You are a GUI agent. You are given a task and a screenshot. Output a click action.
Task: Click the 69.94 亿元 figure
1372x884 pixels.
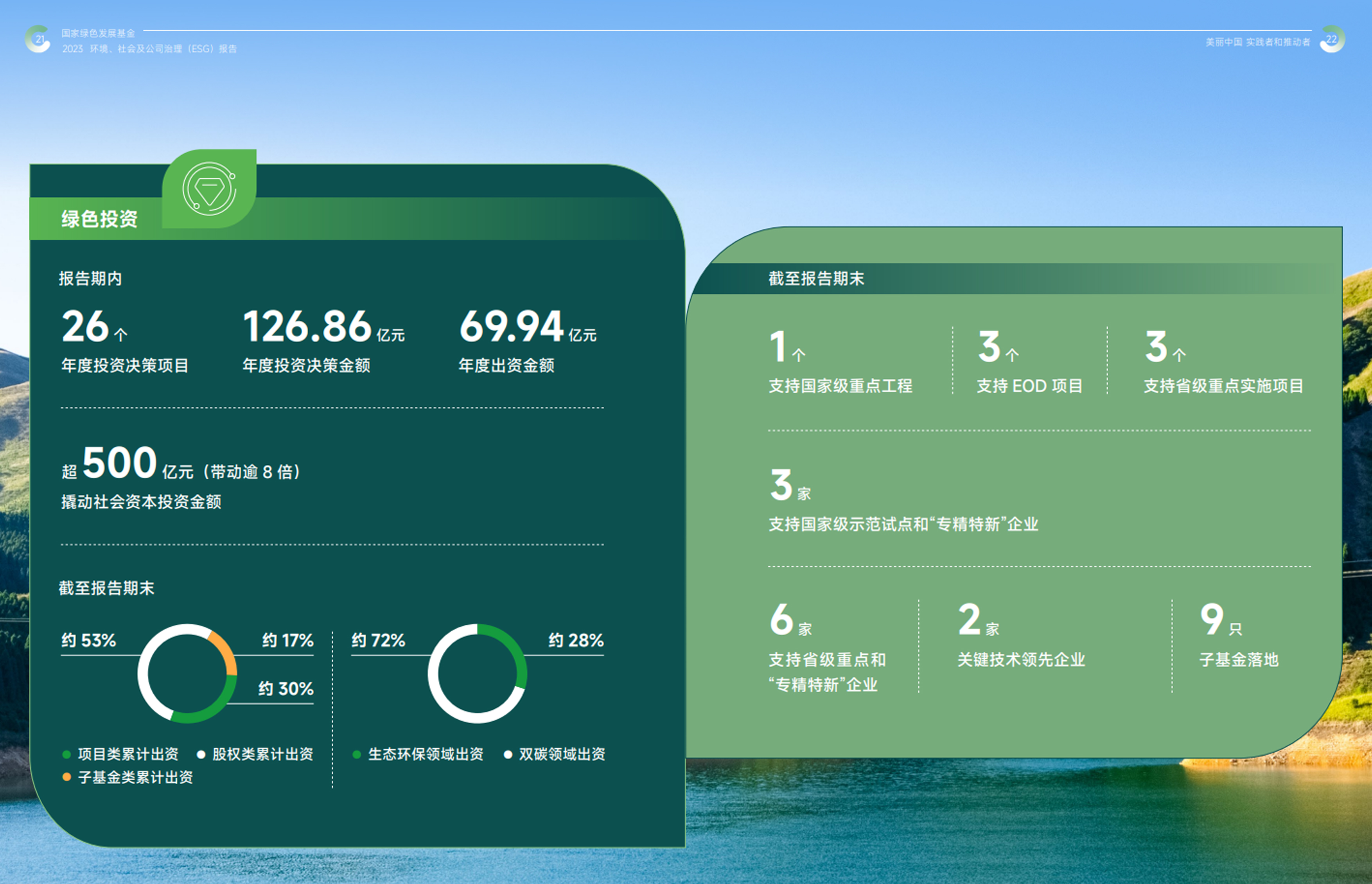click(x=528, y=326)
